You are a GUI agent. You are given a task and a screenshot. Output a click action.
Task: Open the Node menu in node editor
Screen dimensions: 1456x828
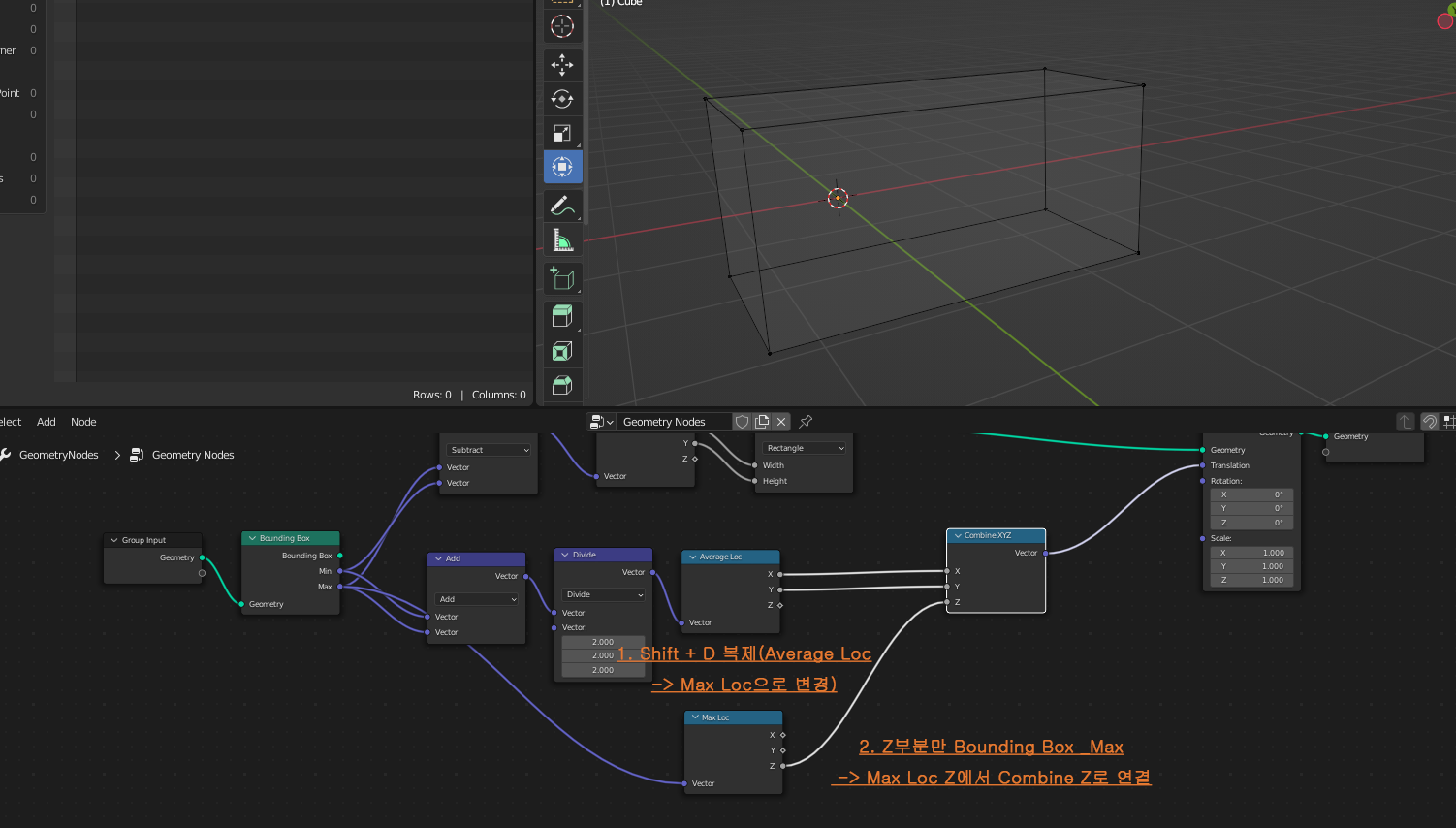pos(83,422)
